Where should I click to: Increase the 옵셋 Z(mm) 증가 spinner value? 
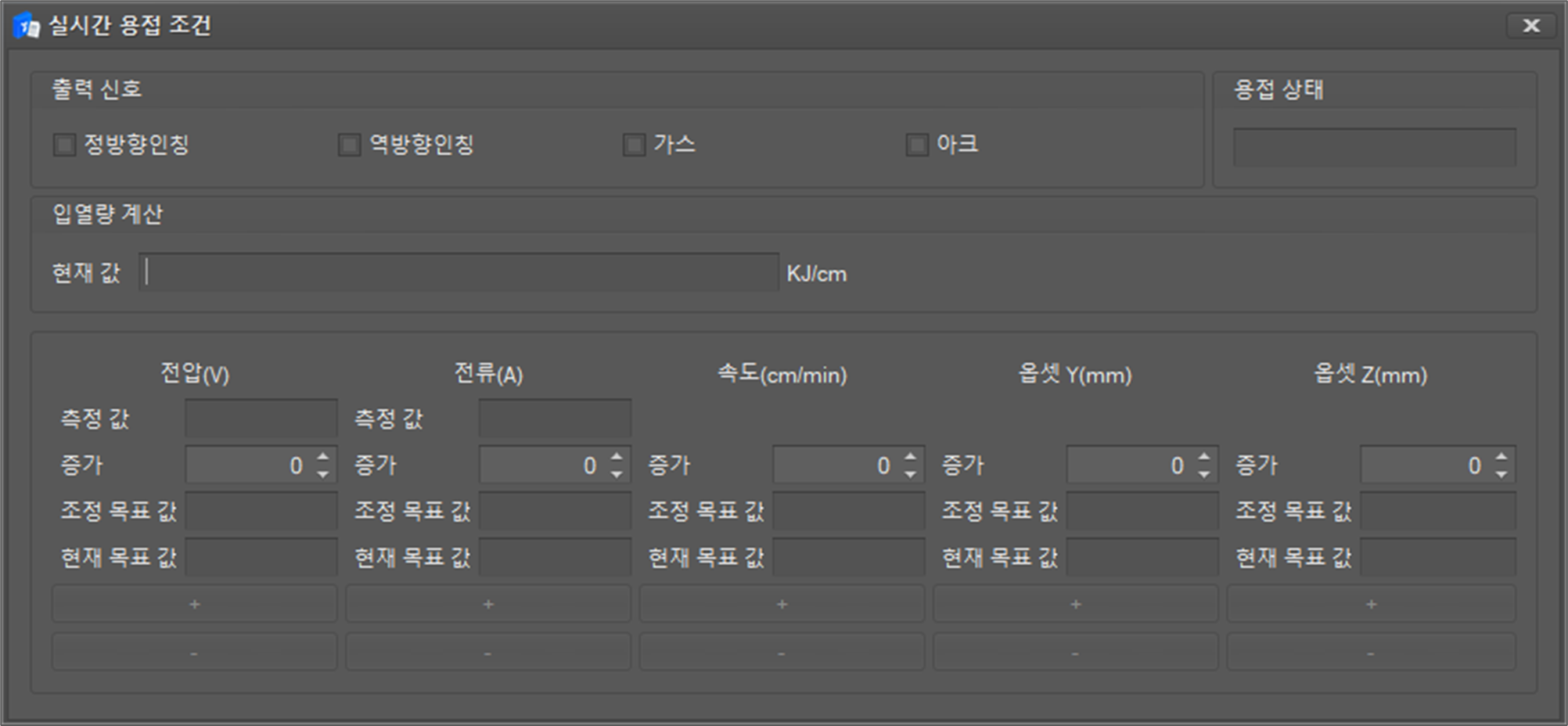(1501, 457)
